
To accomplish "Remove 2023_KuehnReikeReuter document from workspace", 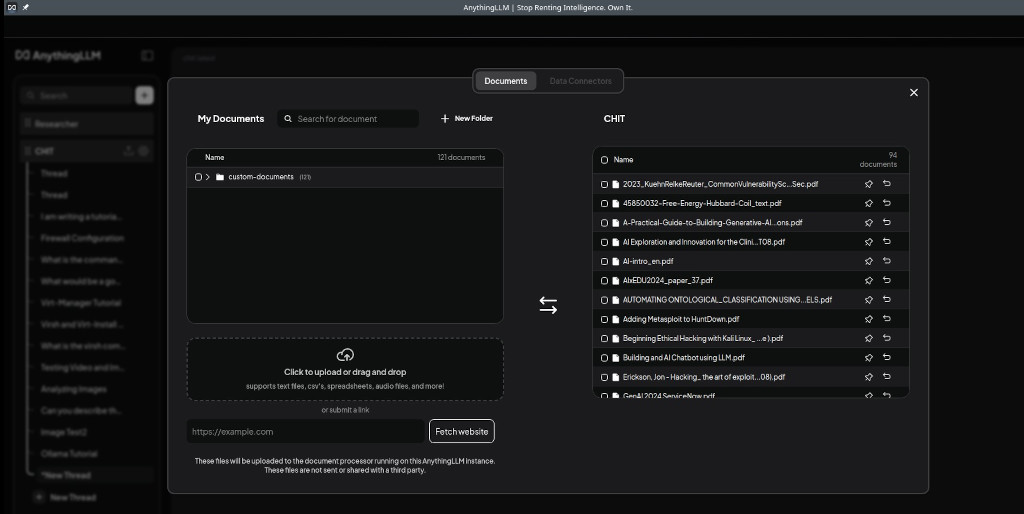I will click(x=887, y=184).
